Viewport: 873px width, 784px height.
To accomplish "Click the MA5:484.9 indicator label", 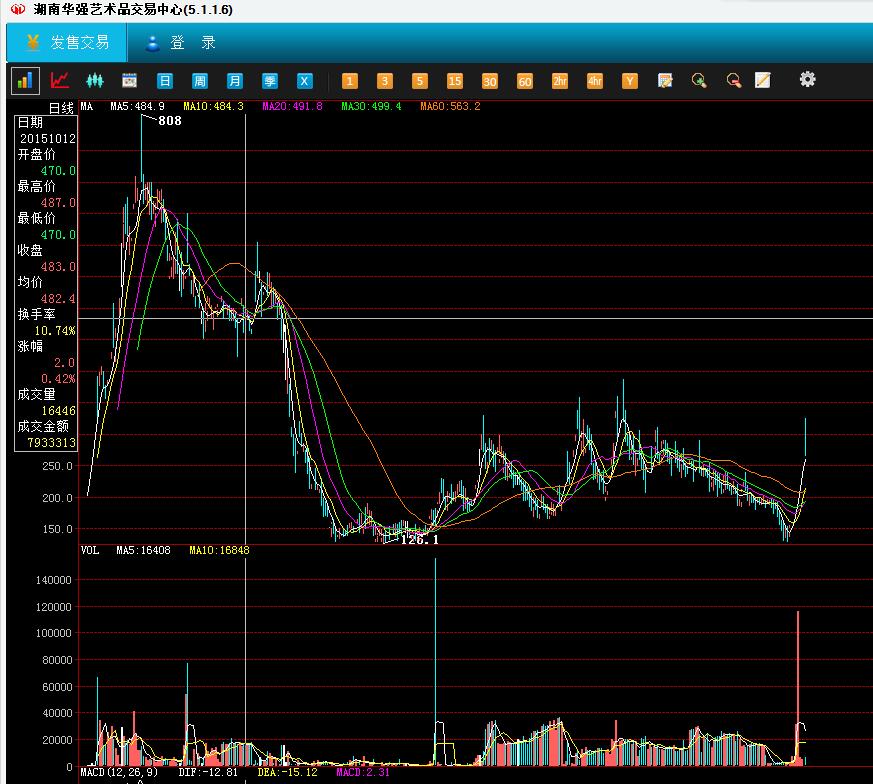I will (x=137, y=106).
